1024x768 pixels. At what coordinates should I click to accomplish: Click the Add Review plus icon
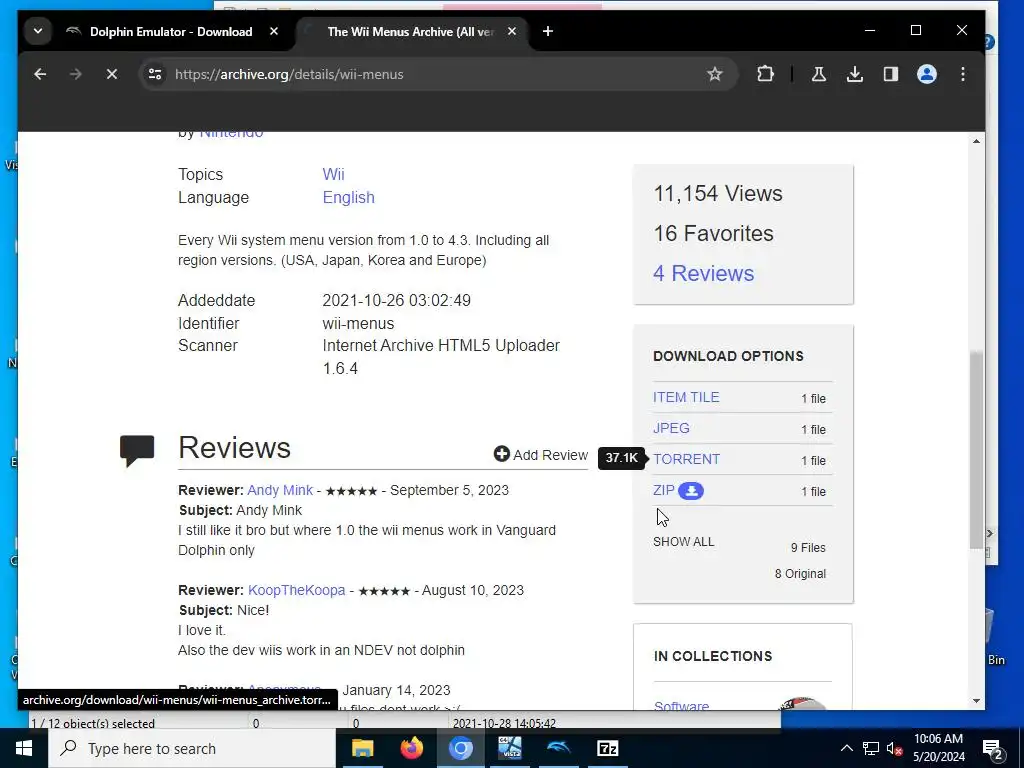pyautogui.click(x=502, y=455)
